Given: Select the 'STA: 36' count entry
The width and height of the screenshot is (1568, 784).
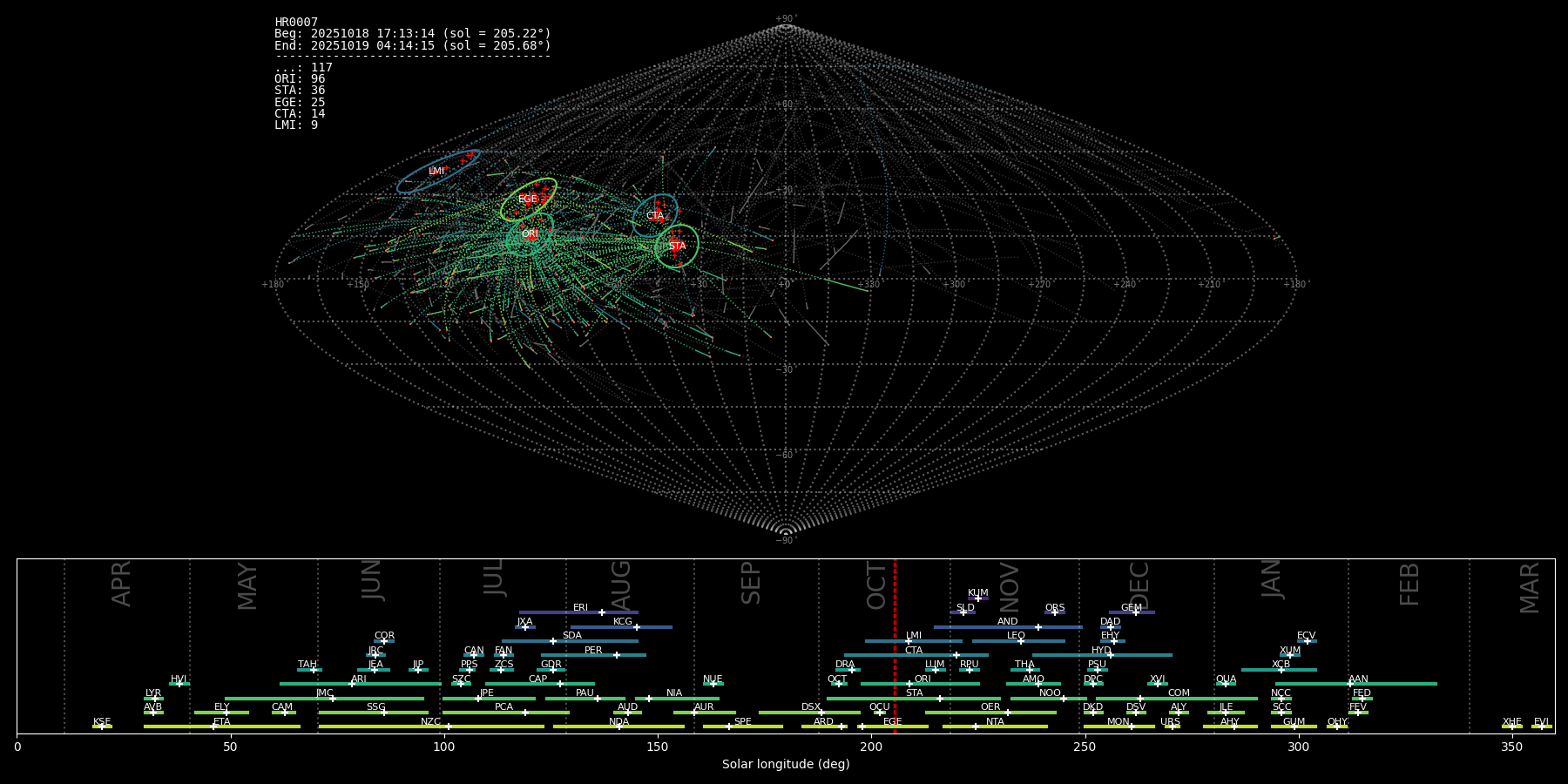Looking at the screenshot, I should pyautogui.click(x=300, y=91).
